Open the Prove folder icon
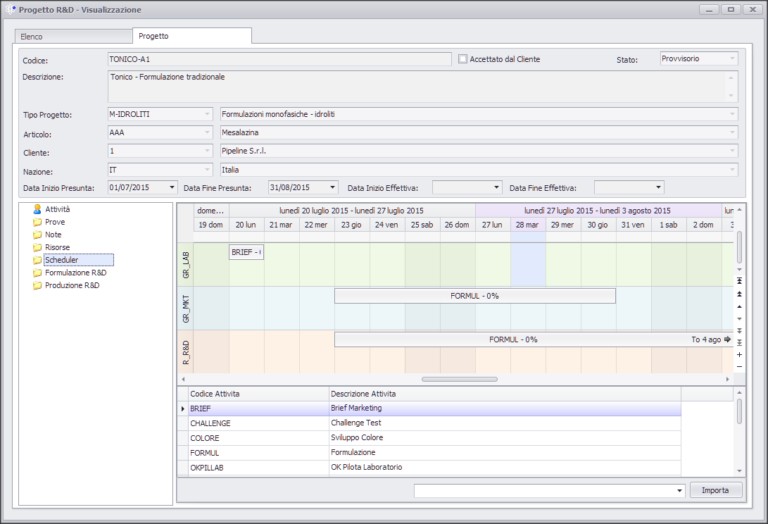 tap(37, 222)
